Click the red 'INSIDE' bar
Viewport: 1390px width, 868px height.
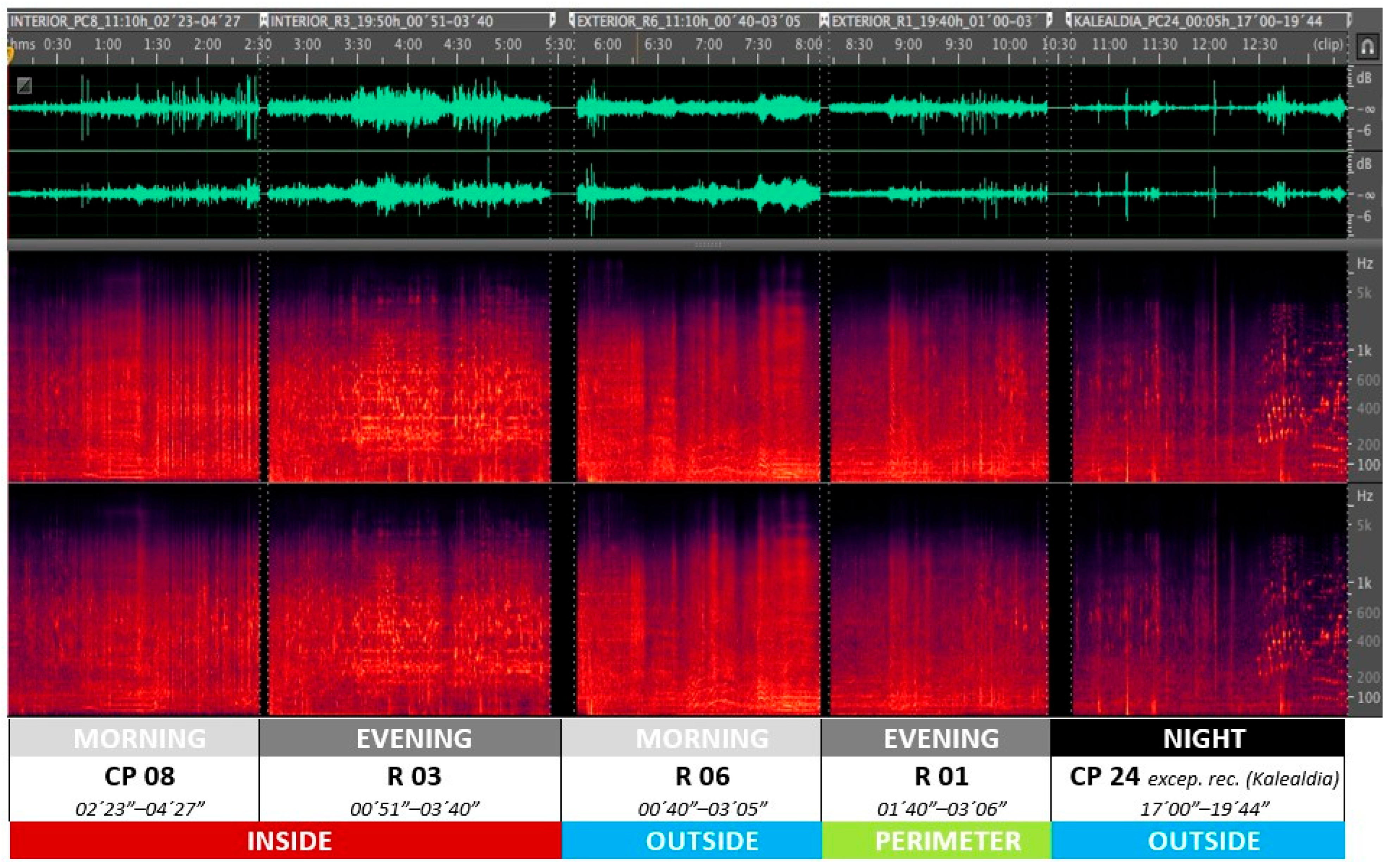pyautogui.click(x=285, y=841)
